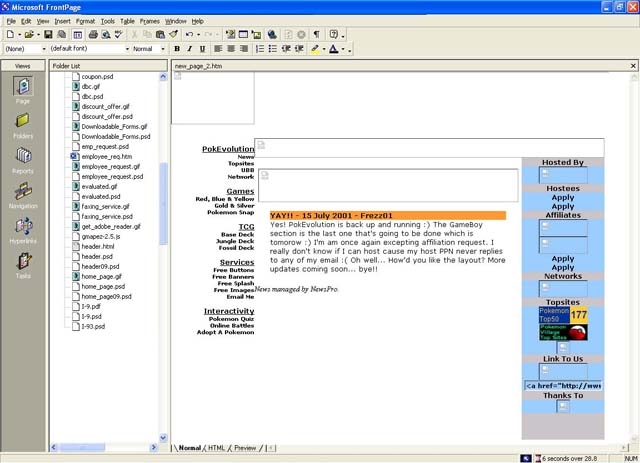Toggle the Show All paragraph marks button
Viewport: 640px width, 463px height.
pyautogui.click(x=316, y=35)
